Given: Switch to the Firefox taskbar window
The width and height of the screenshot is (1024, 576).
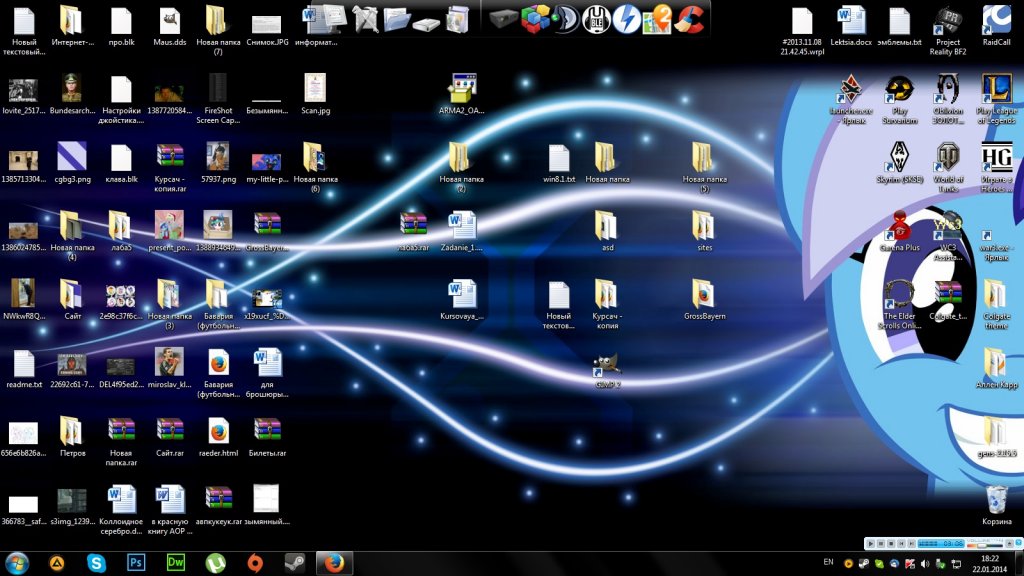Looking at the screenshot, I should (335, 563).
